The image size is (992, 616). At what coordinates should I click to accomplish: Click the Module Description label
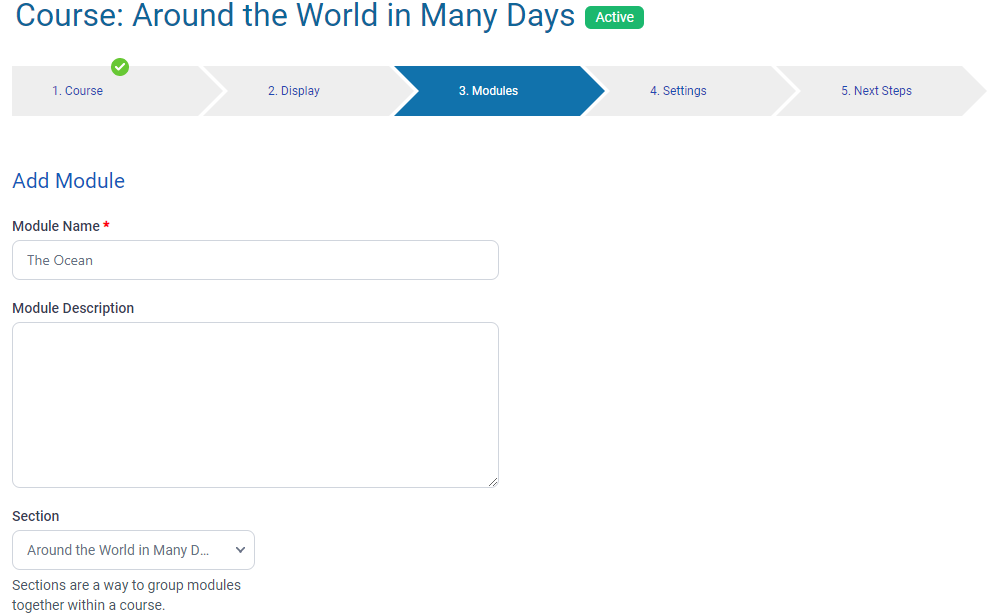pos(73,308)
